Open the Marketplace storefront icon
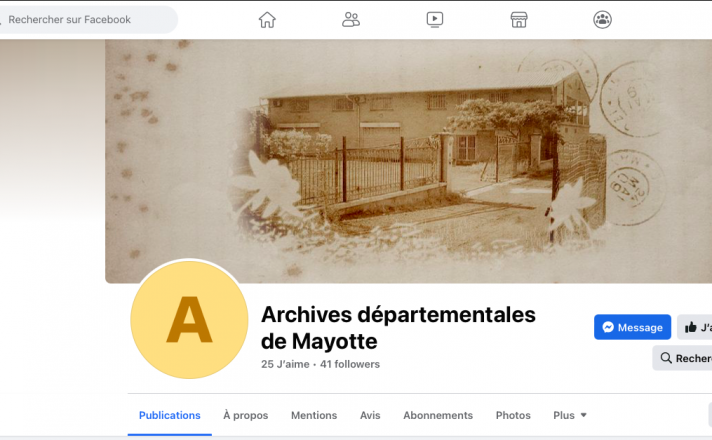712x440 pixels. point(518,19)
